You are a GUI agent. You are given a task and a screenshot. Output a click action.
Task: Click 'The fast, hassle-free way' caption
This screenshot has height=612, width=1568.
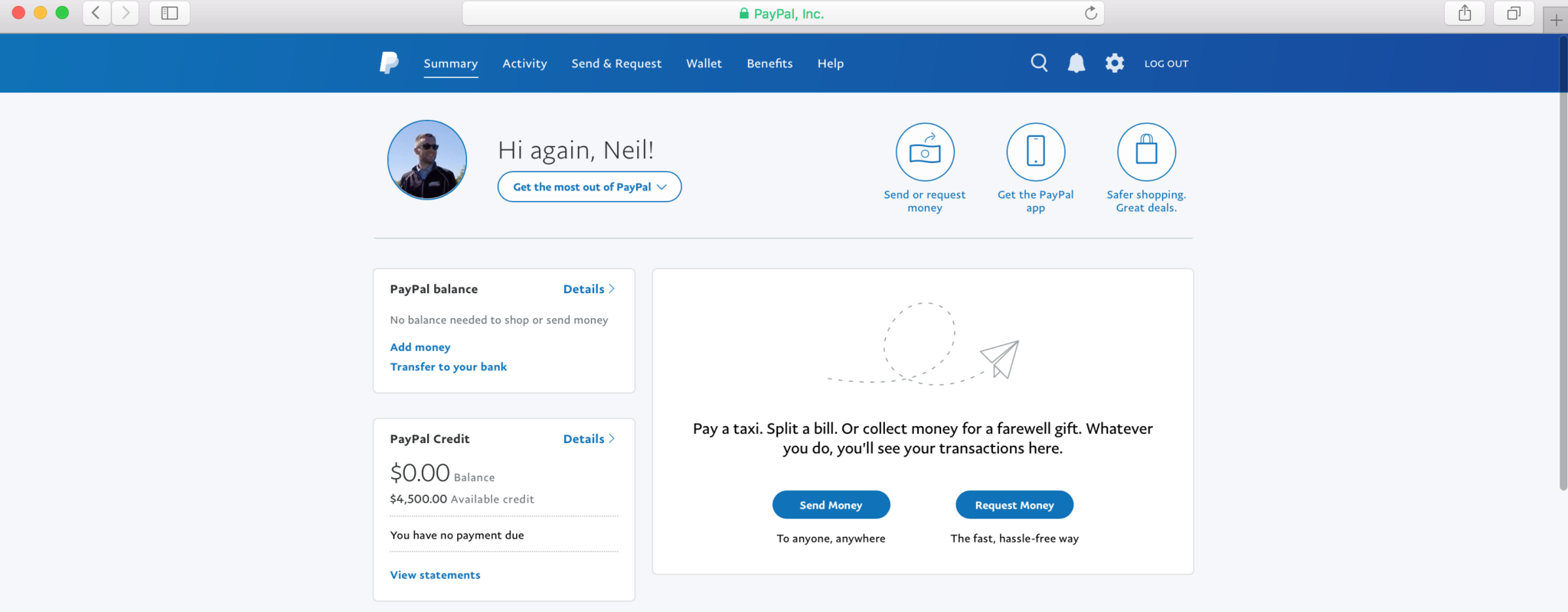click(x=1014, y=539)
